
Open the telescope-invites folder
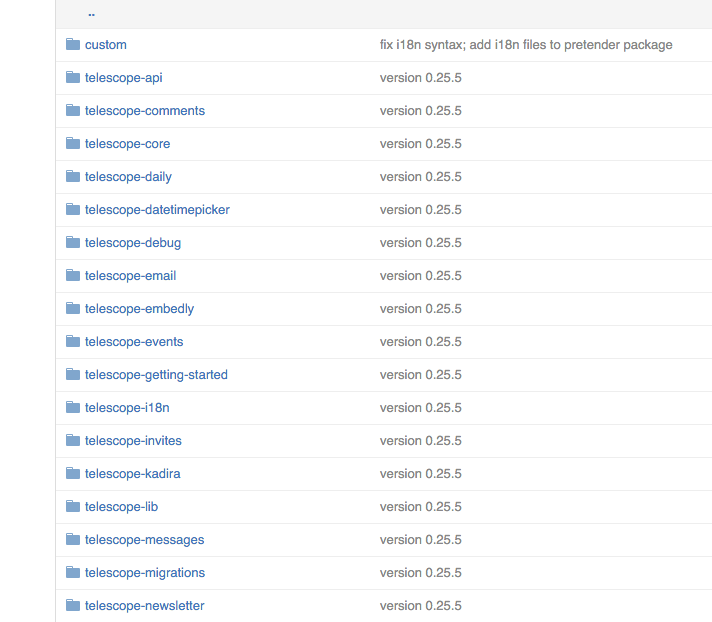[x=133, y=441]
